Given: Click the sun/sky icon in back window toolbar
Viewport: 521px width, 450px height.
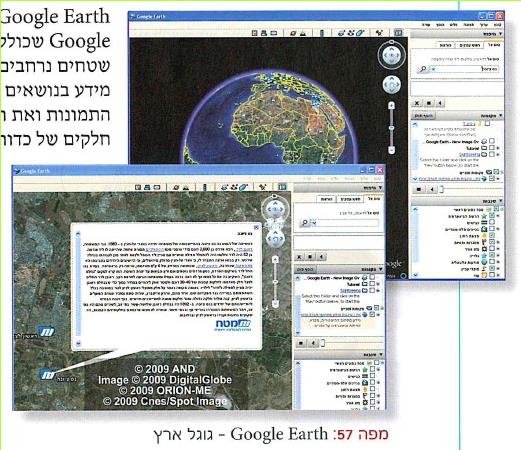Looking at the screenshot, I should tap(302, 33).
